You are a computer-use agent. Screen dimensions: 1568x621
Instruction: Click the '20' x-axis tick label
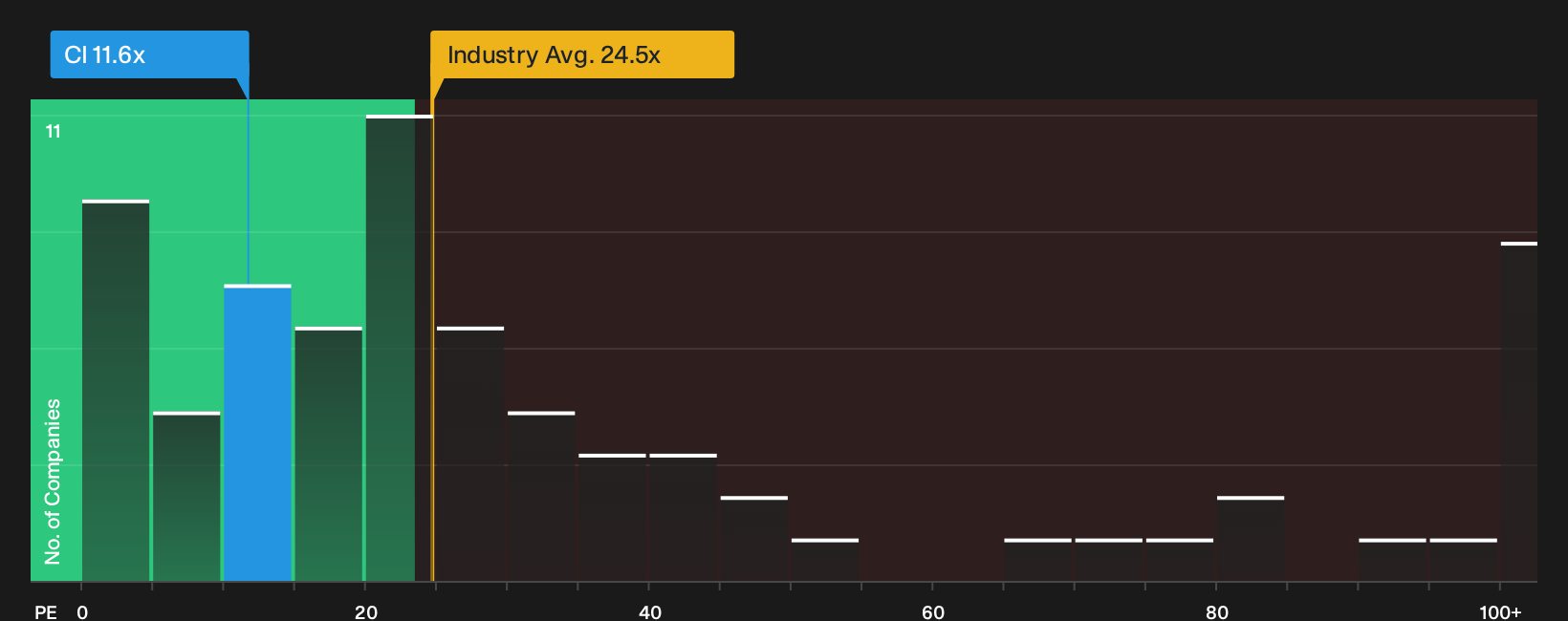(x=366, y=612)
